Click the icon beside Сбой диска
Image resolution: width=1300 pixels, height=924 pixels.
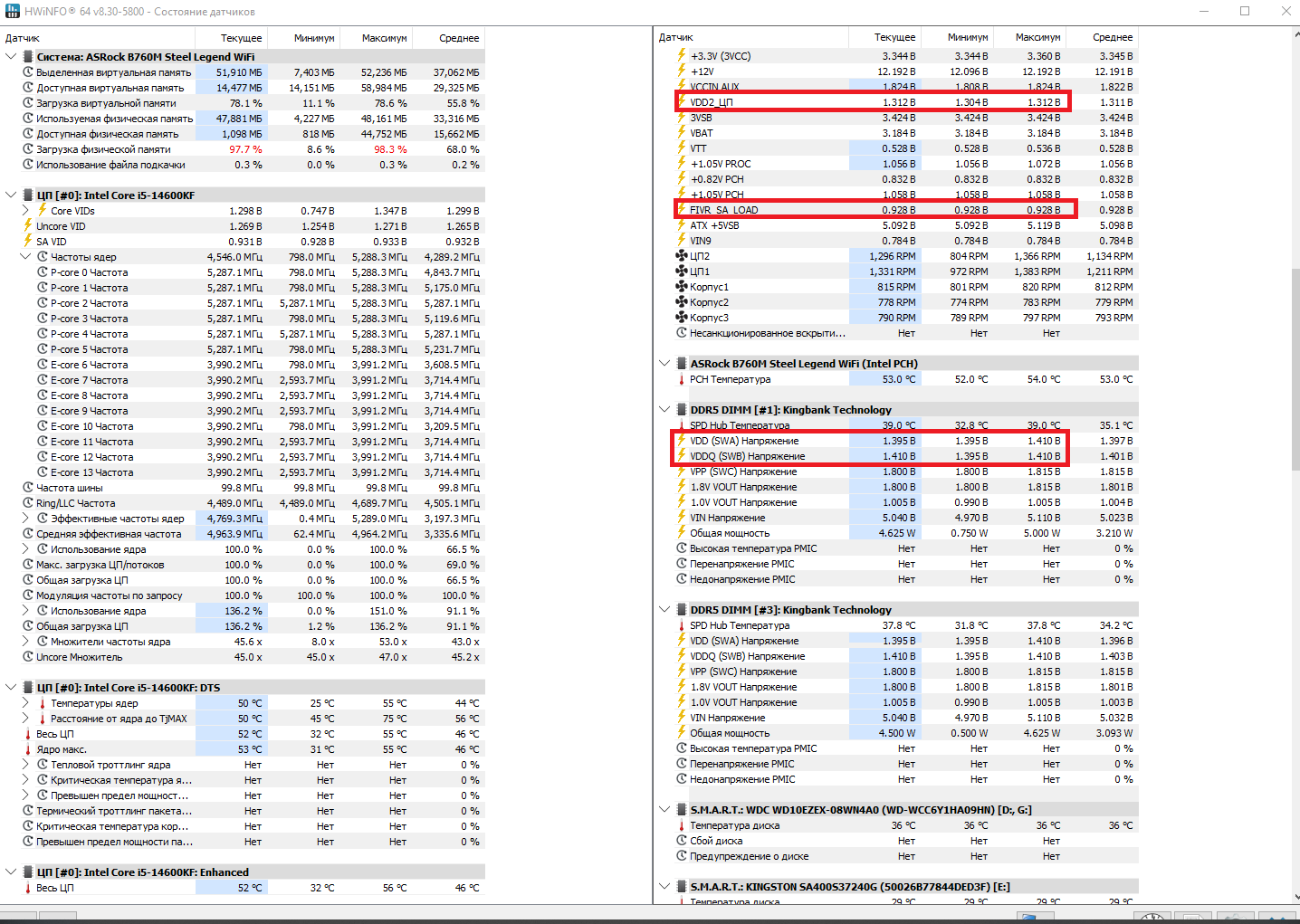(682, 841)
